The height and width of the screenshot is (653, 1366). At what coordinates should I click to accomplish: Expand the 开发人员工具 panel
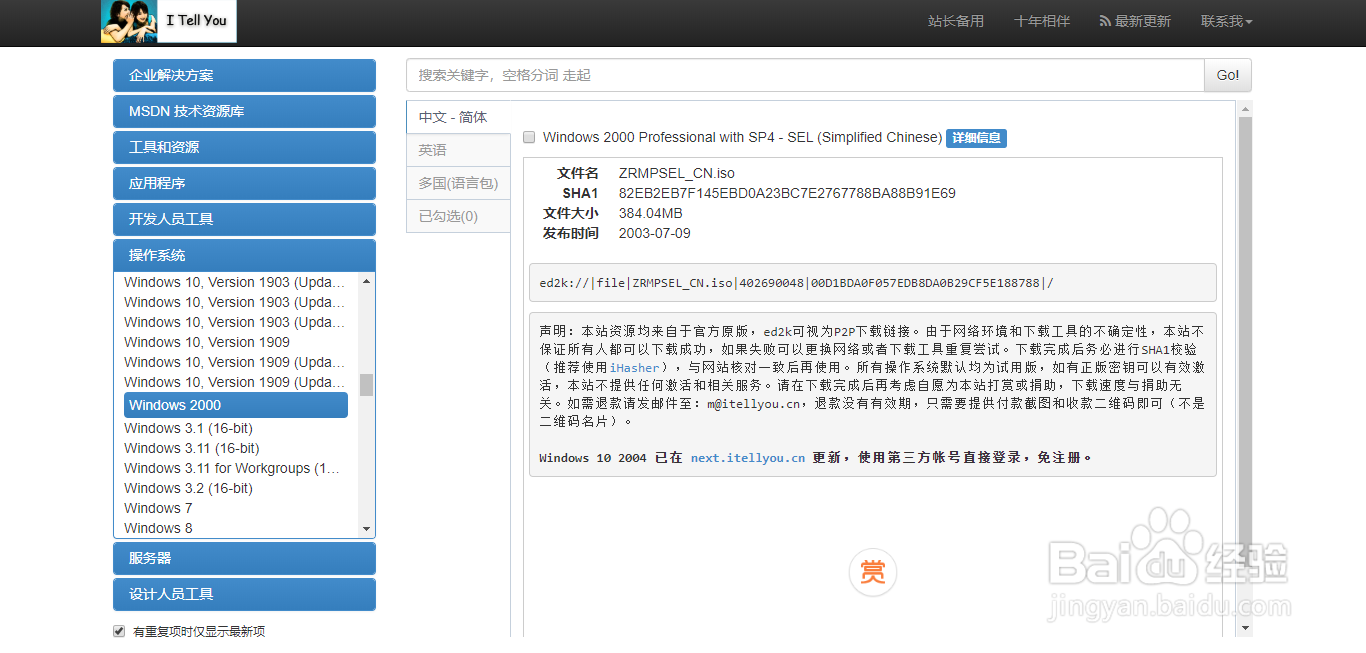click(244, 219)
